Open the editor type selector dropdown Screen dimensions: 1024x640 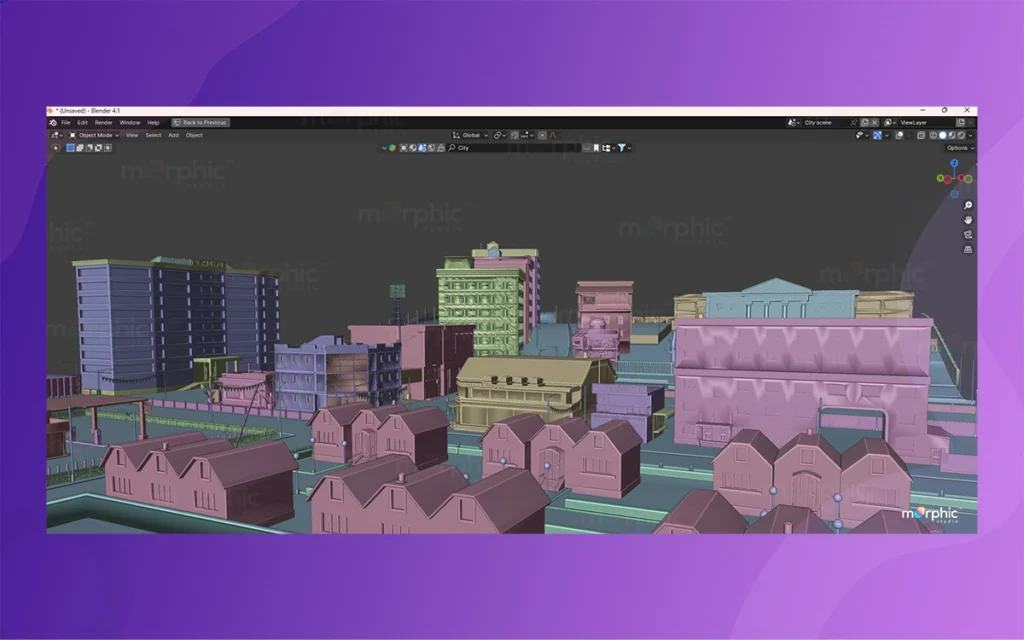tap(57, 135)
